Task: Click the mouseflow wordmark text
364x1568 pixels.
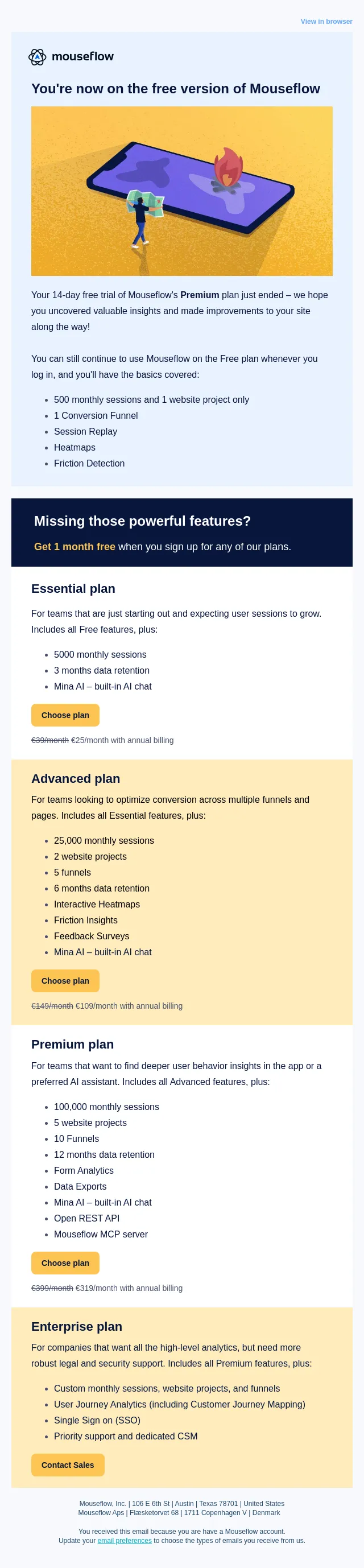Action: tap(83, 56)
